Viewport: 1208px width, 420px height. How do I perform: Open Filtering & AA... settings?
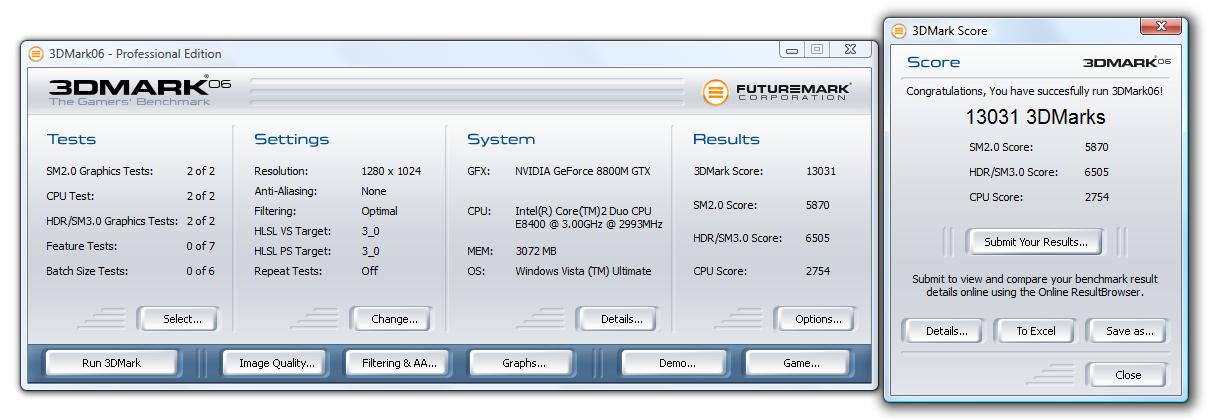tap(399, 363)
